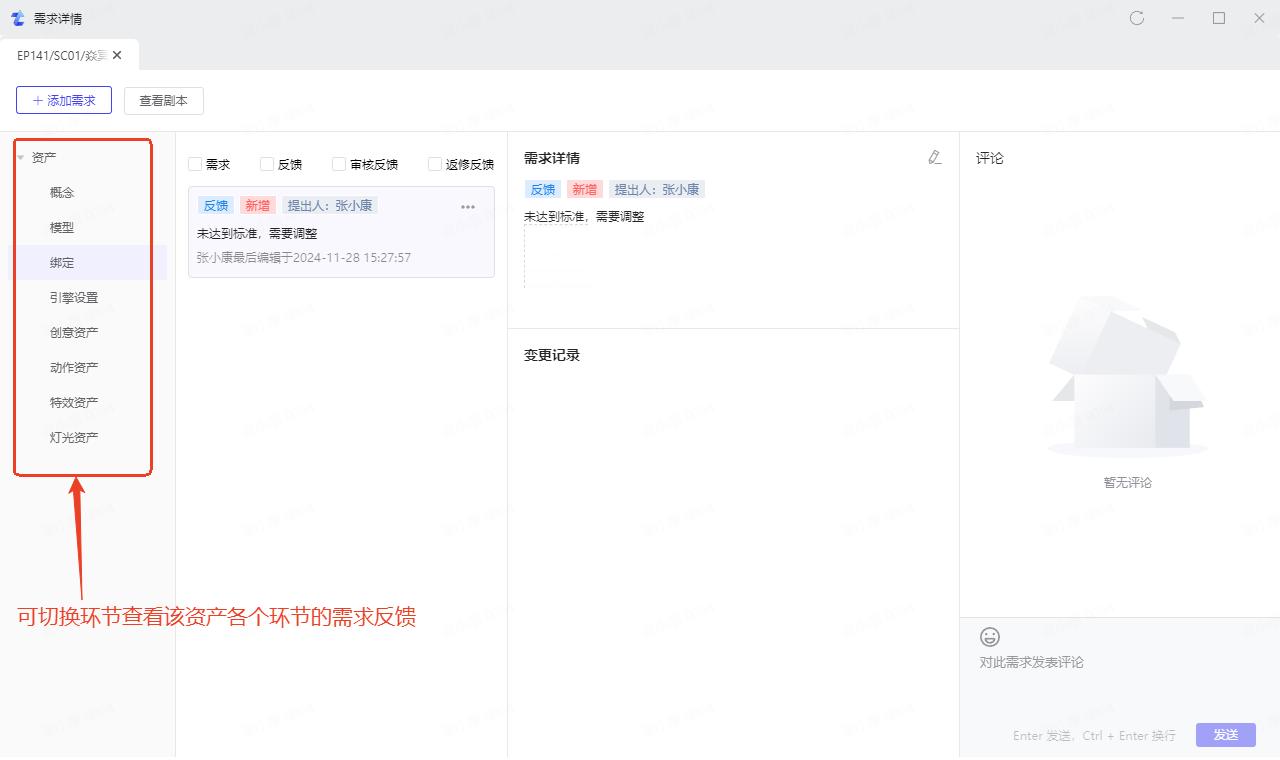The image size is (1280, 760).
Task: Click the edit pencil icon in 需求详情
Action: pos(934,157)
